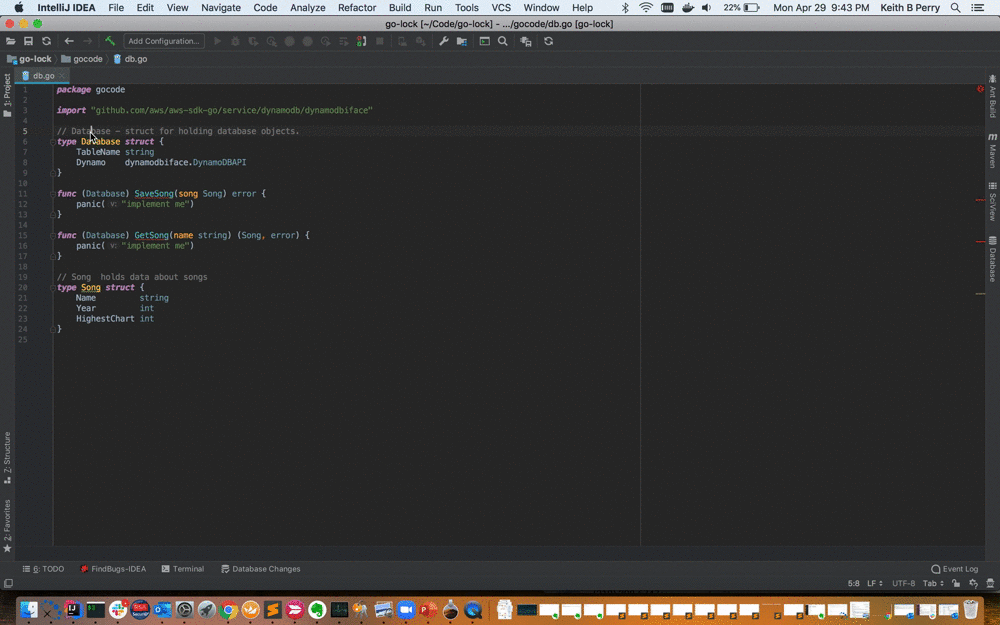The height and width of the screenshot is (625, 1000).
Task: Toggle the read-only lock icon in the status bar
Action: coord(957,583)
